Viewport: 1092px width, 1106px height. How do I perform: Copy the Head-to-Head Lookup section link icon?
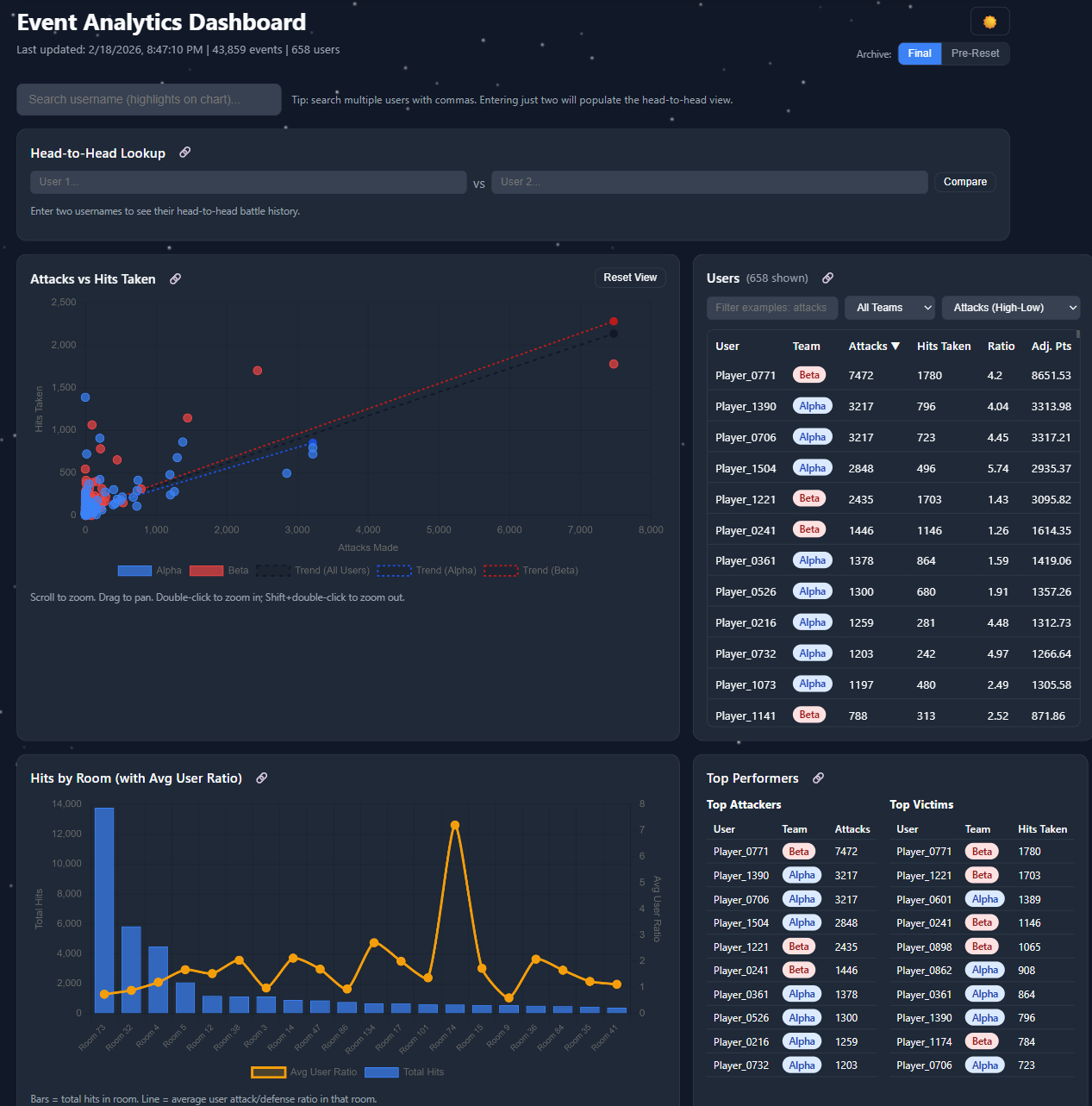point(184,152)
